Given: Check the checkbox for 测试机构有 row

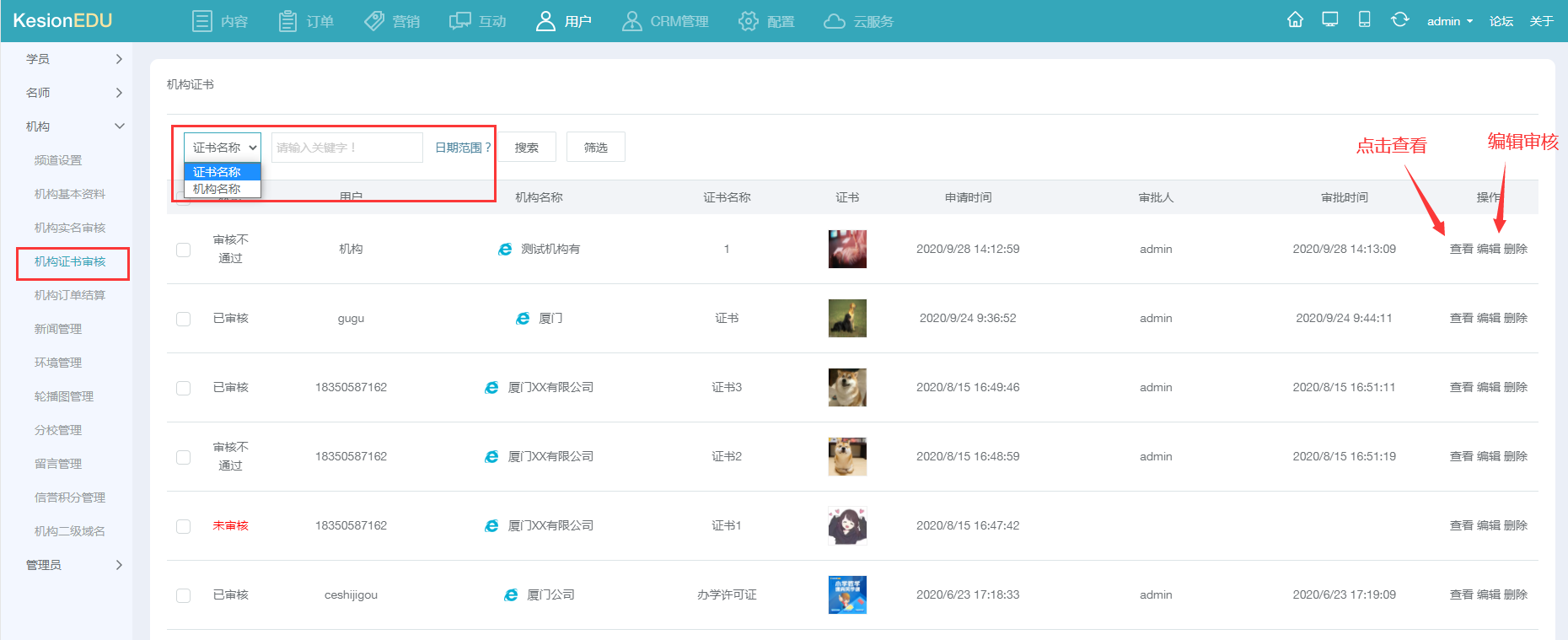Looking at the screenshot, I should pyautogui.click(x=183, y=250).
